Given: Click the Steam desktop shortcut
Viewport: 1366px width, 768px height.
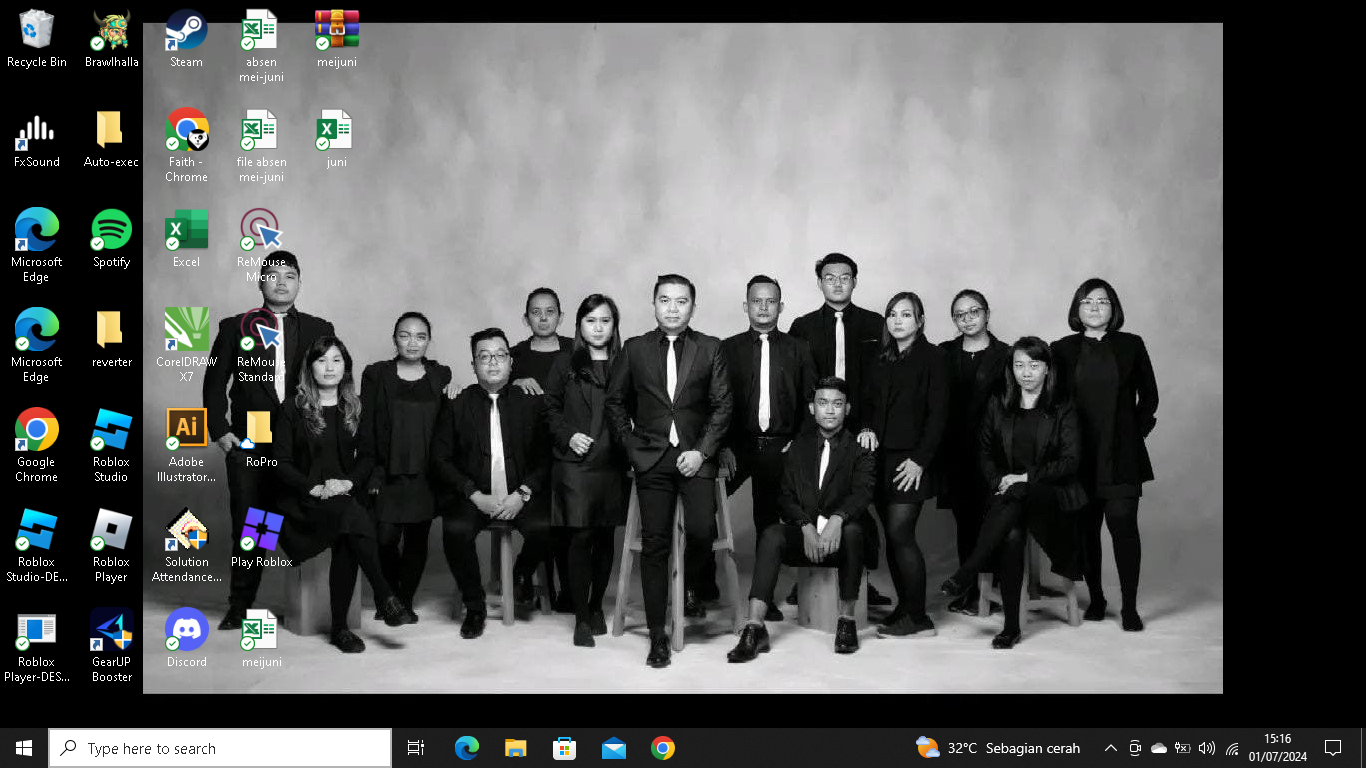Looking at the screenshot, I should 186,39.
